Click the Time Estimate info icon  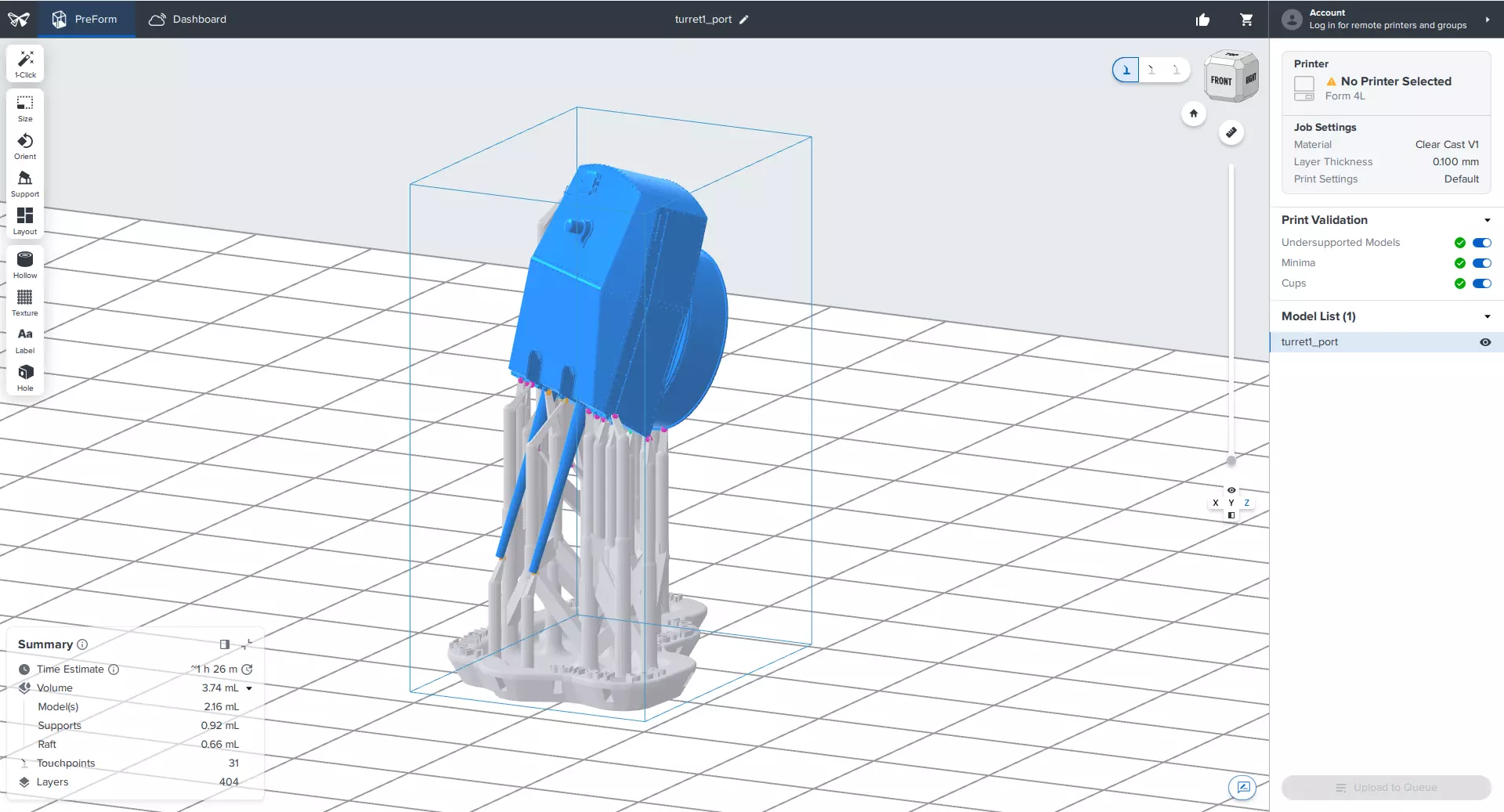point(114,669)
